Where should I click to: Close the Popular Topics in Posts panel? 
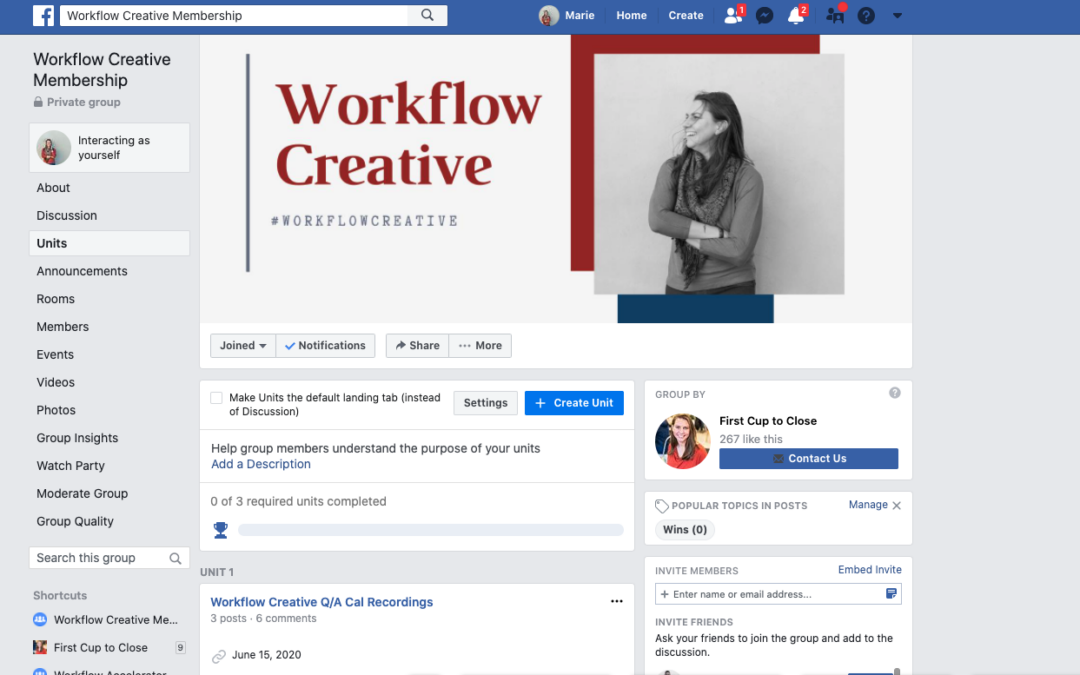(x=896, y=506)
